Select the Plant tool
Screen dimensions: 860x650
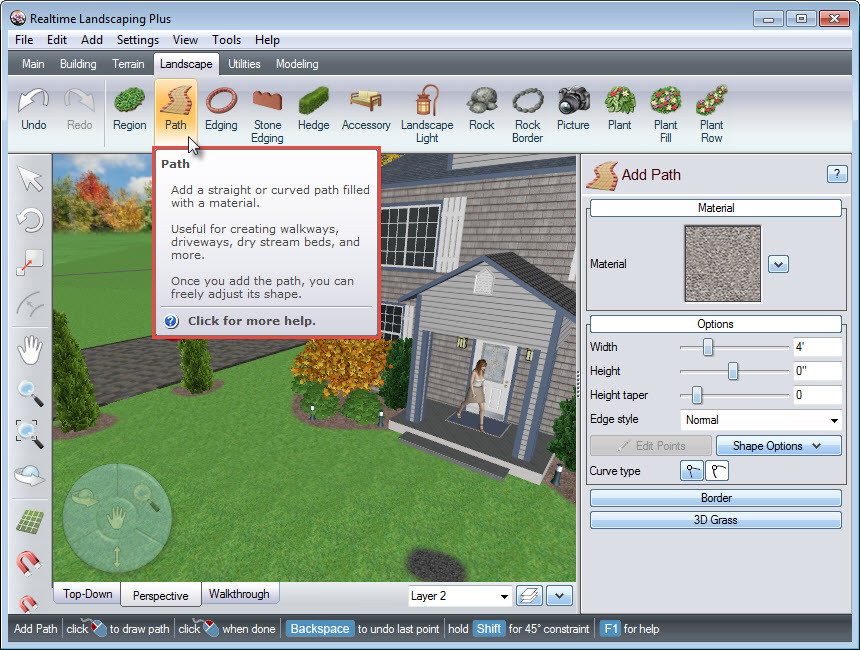[619, 109]
